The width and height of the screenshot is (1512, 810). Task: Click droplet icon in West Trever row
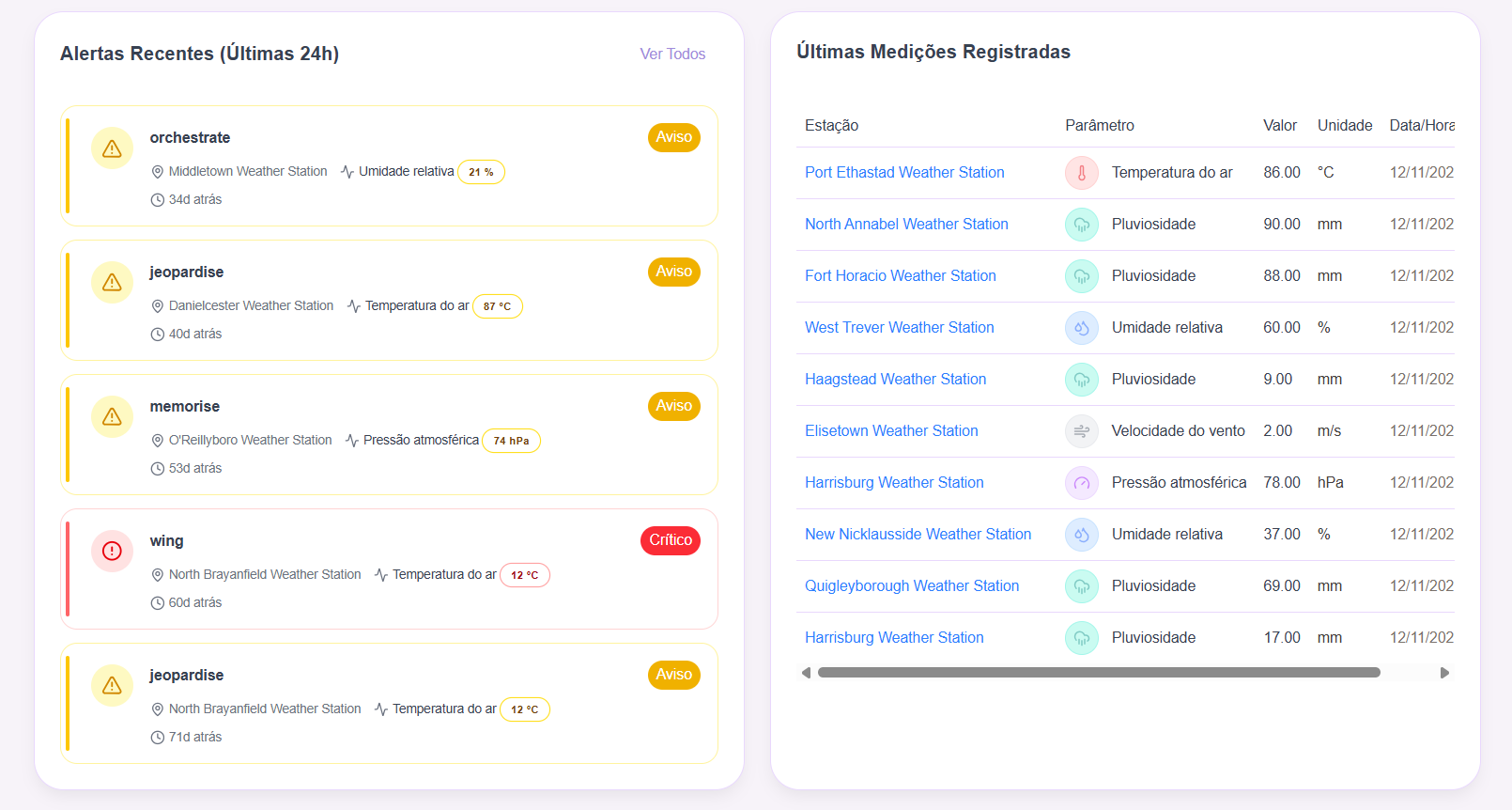[x=1081, y=328]
